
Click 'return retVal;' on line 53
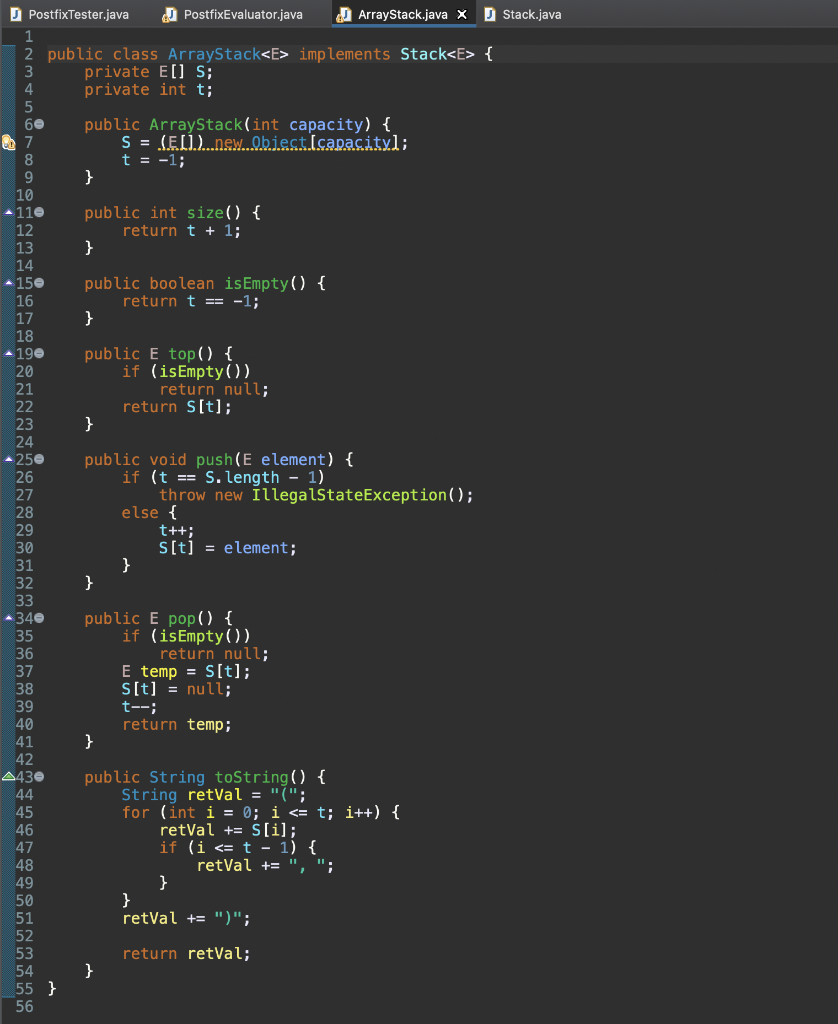pyautogui.click(x=186, y=953)
